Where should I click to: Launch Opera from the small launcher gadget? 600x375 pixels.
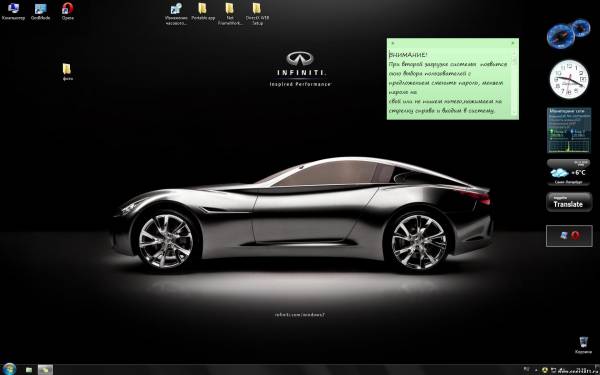575,235
